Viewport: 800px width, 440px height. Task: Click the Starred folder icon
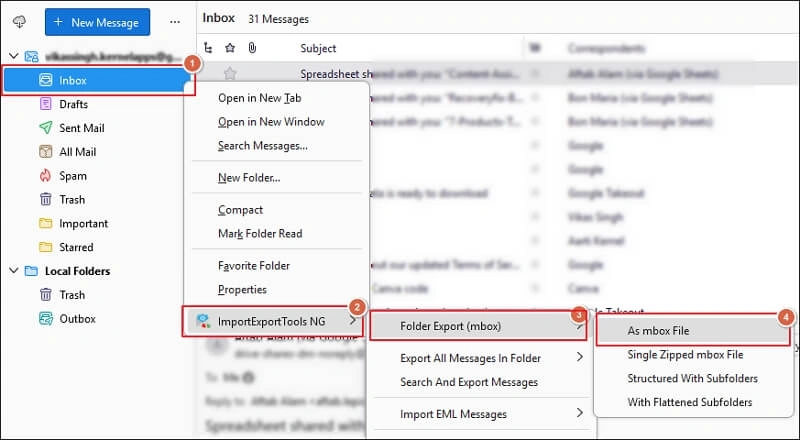(x=45, y=247)
